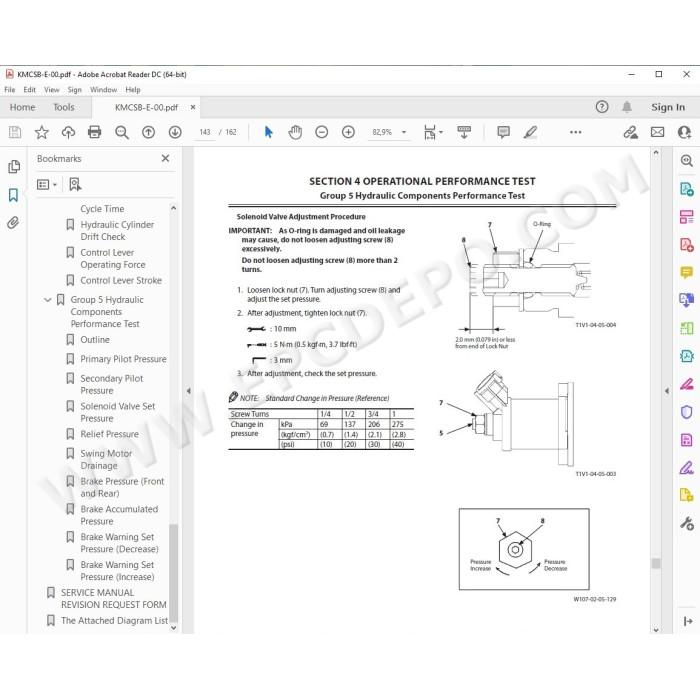This screenshot has width=700, height=700.
Task: Go to previous page arrow
Action: tap(148, 132)
